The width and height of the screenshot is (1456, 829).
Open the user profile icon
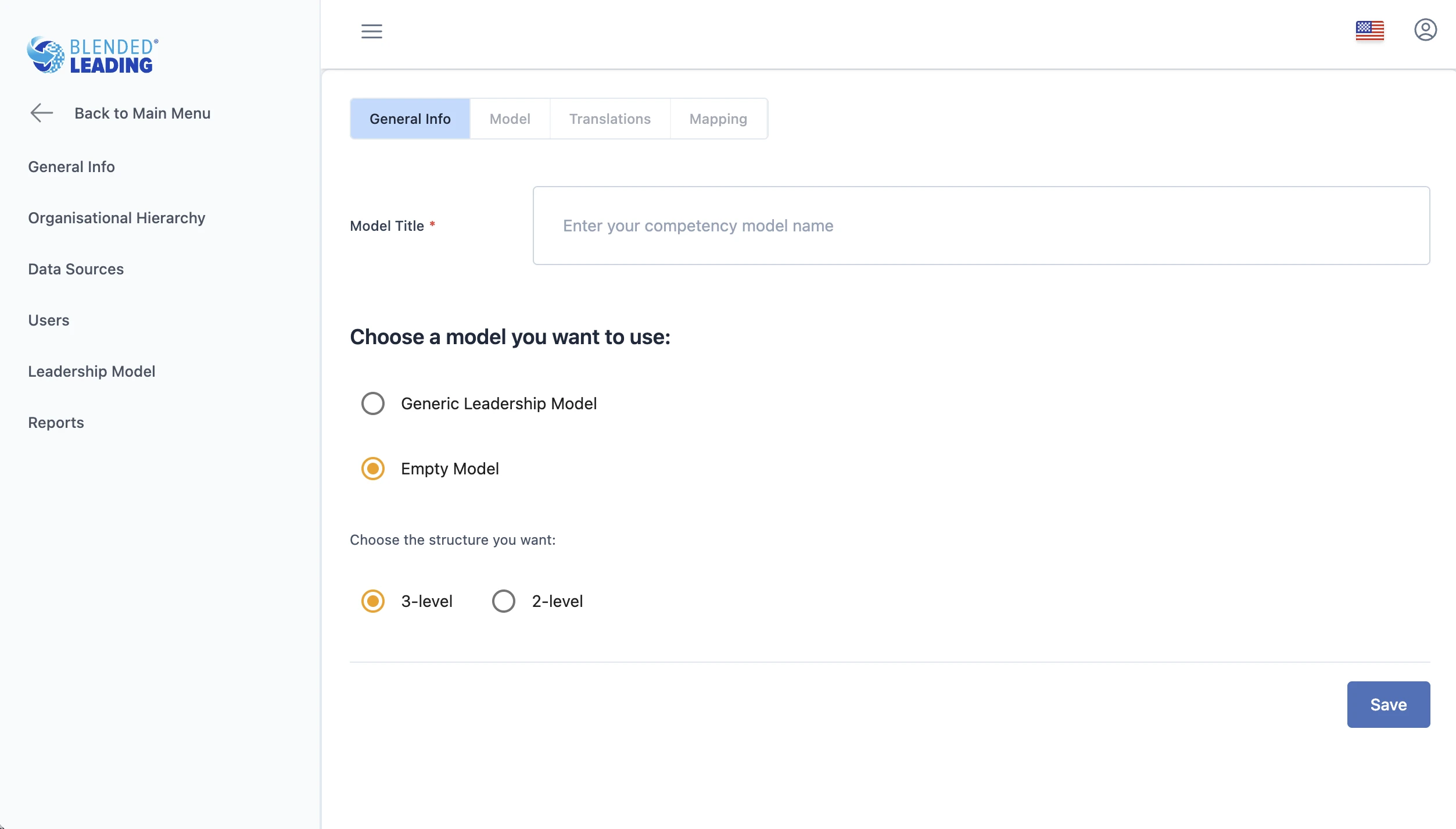(1425, 30)
